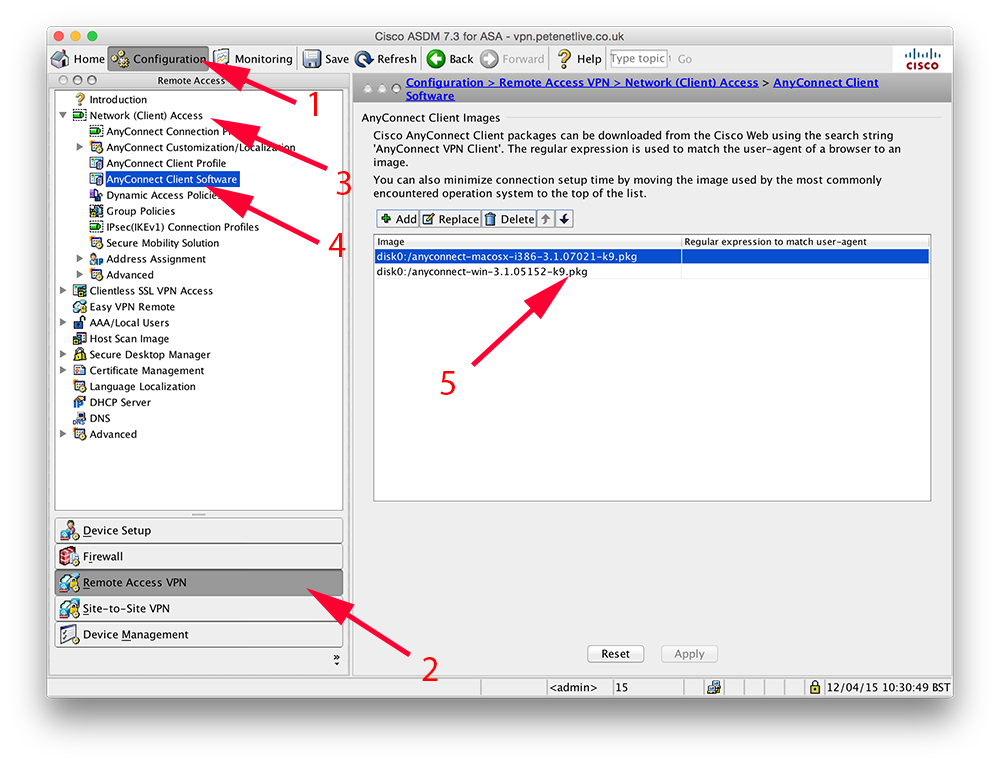Select Easy VPN Remote
The width and height of the screenshot is (1000, 765).
click(x=132, y=307)
